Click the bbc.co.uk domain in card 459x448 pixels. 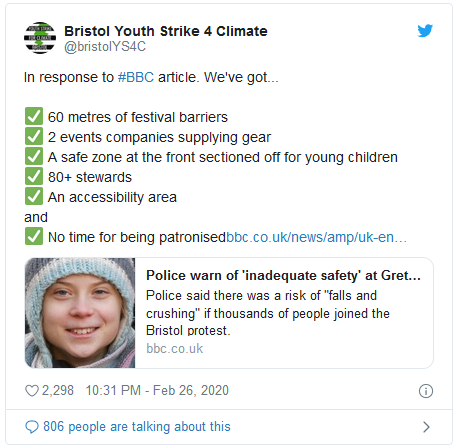[174, 349]
